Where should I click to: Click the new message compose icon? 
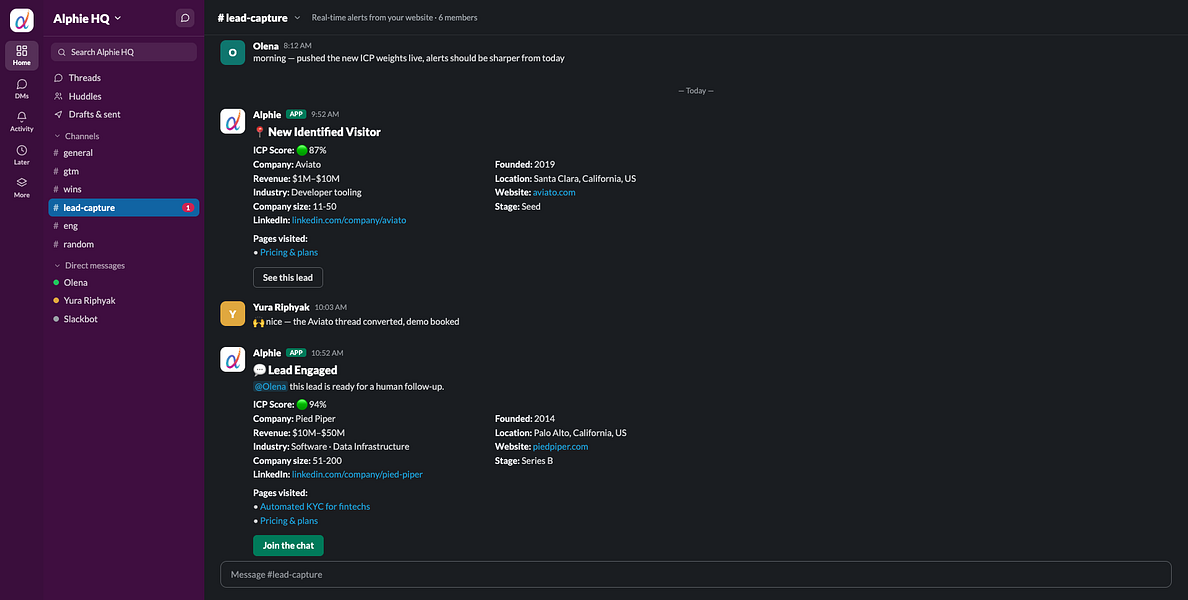pos(185,18)
